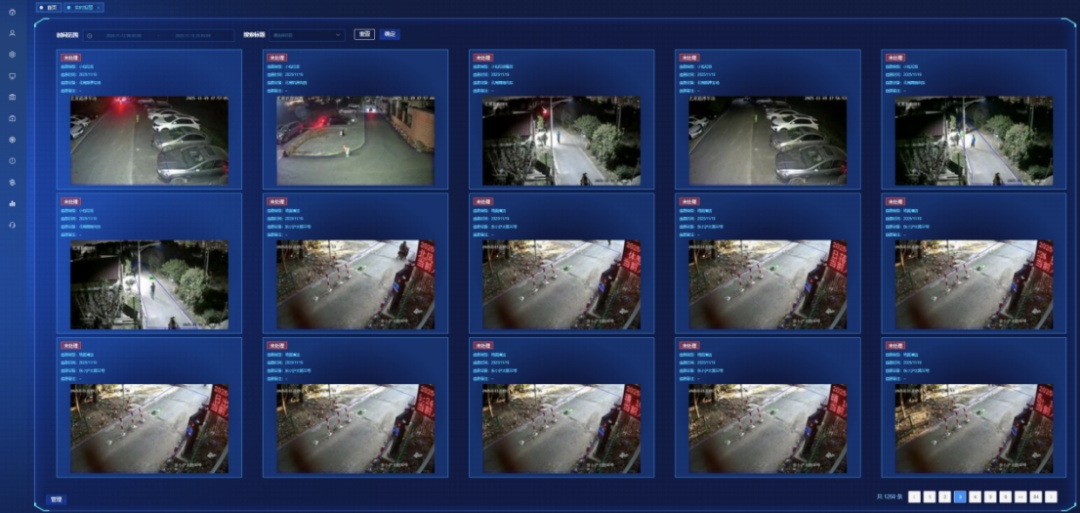Expand the alarm type dropdown

tap(307, 35)
